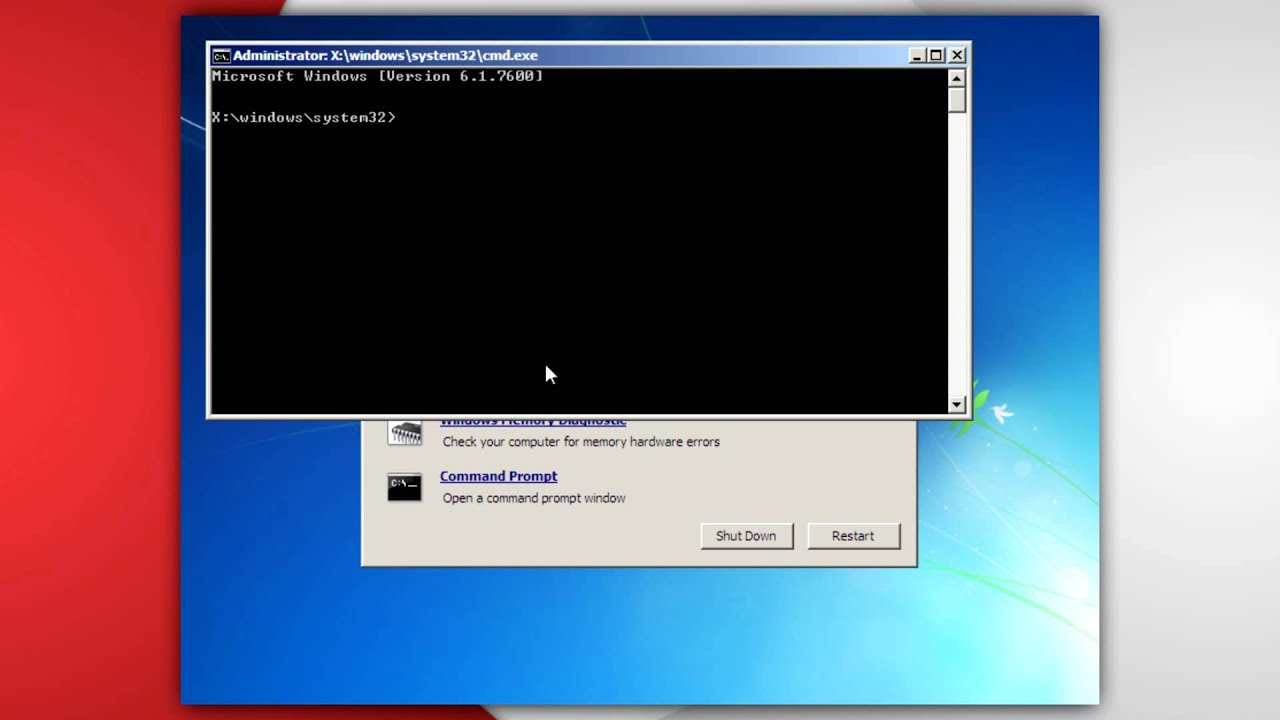Click the Shut Down button
The height and width of the screenshot is (720, 1280).
pyautogui.click(x=746, y=536)
